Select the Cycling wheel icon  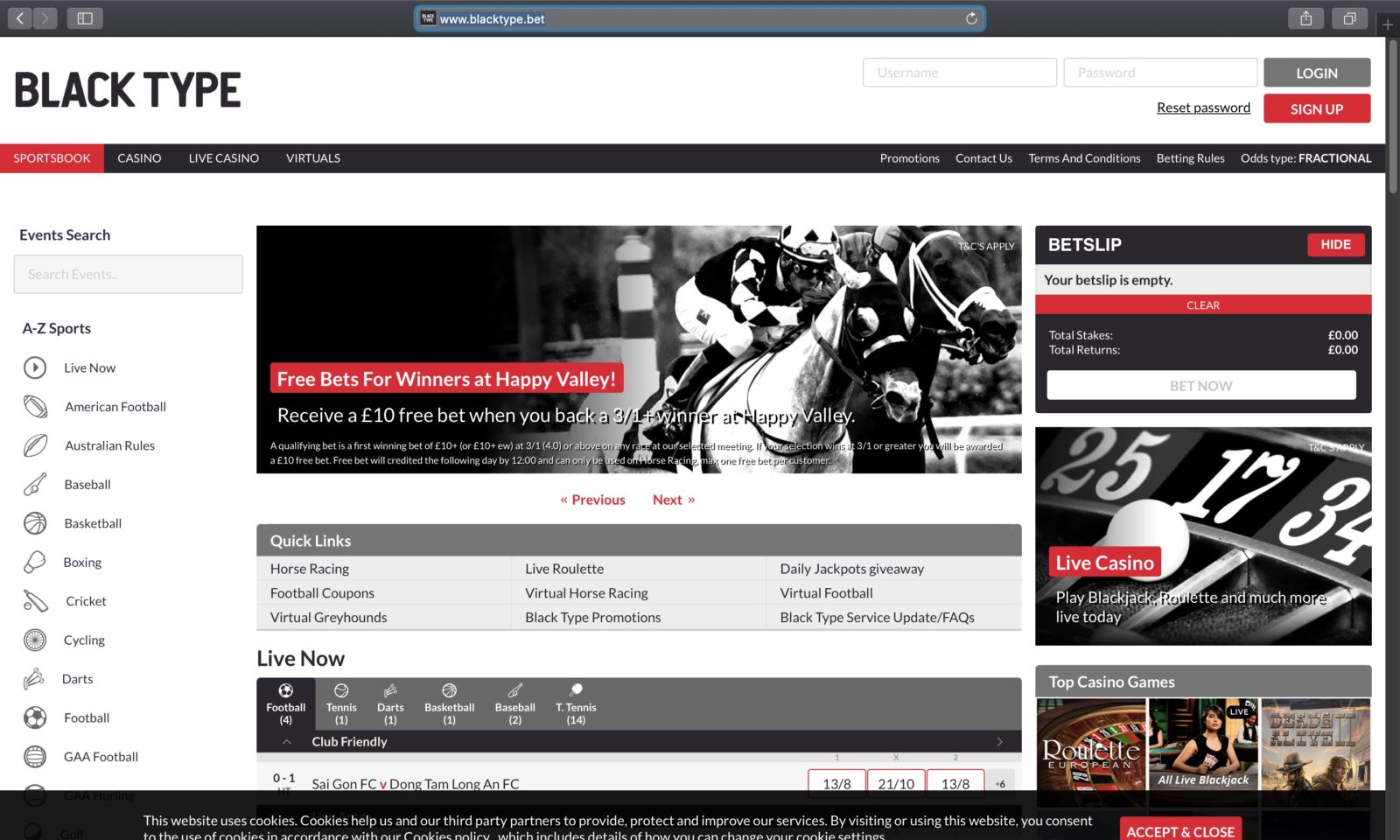tap(34, 640)
